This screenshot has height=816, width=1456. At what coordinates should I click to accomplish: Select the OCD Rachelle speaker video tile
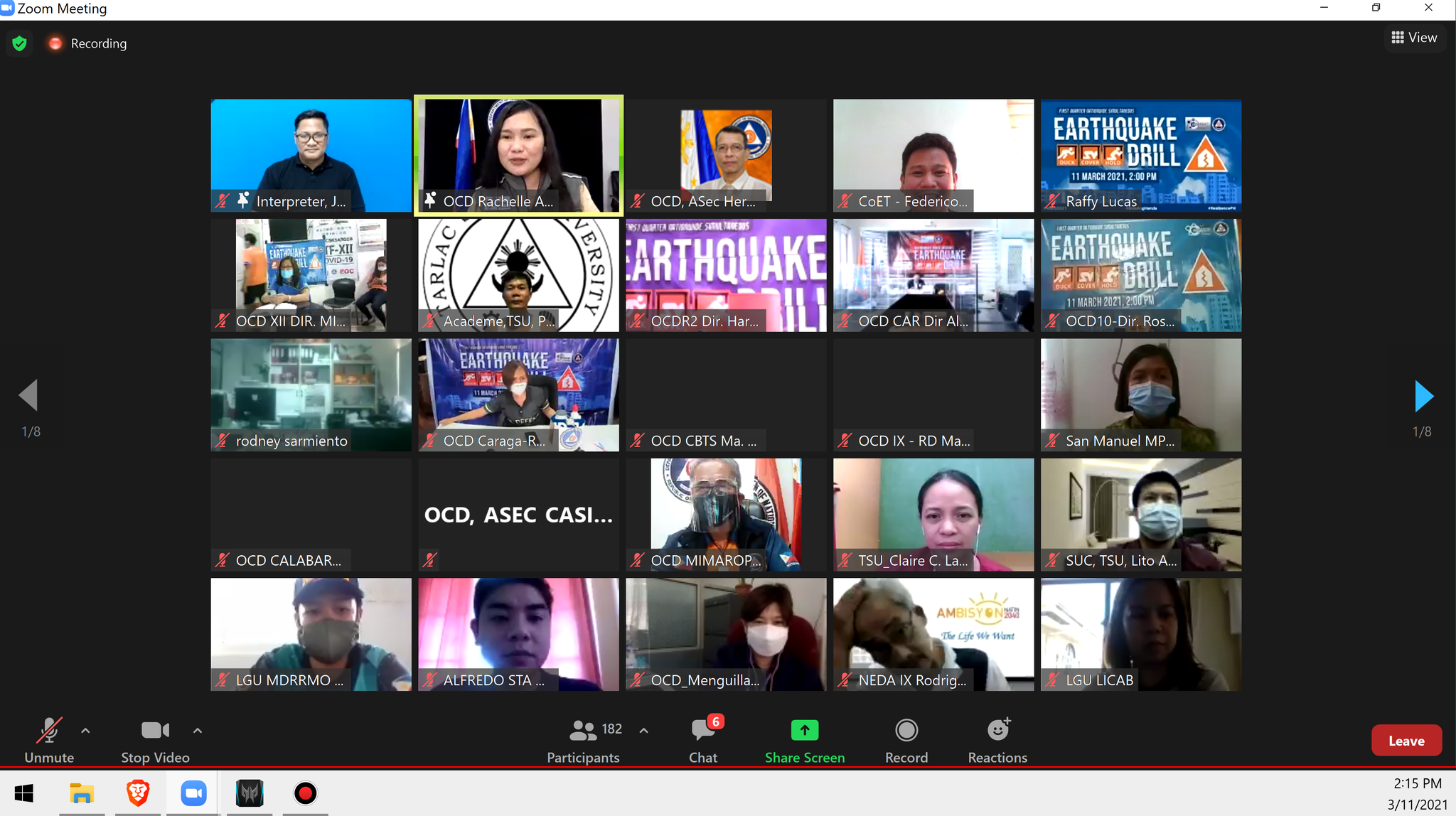pos(518,156)
